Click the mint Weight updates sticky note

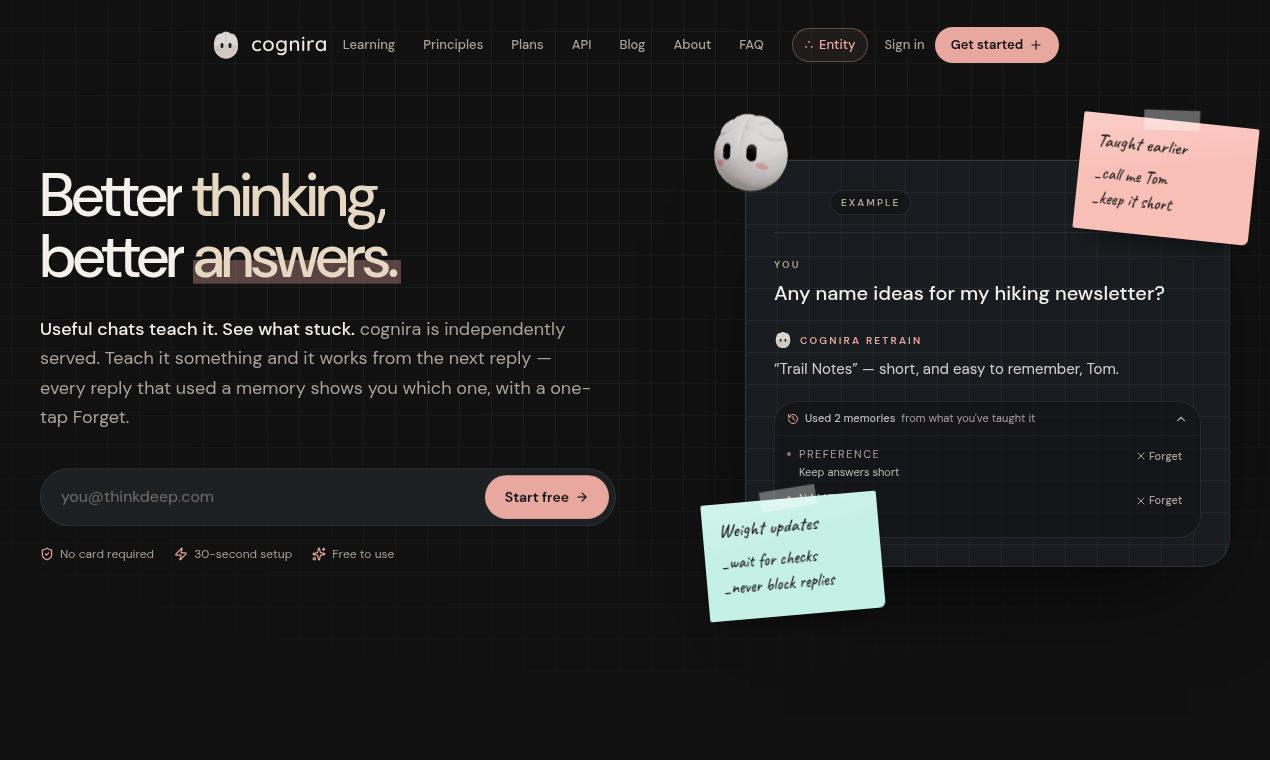793,556
